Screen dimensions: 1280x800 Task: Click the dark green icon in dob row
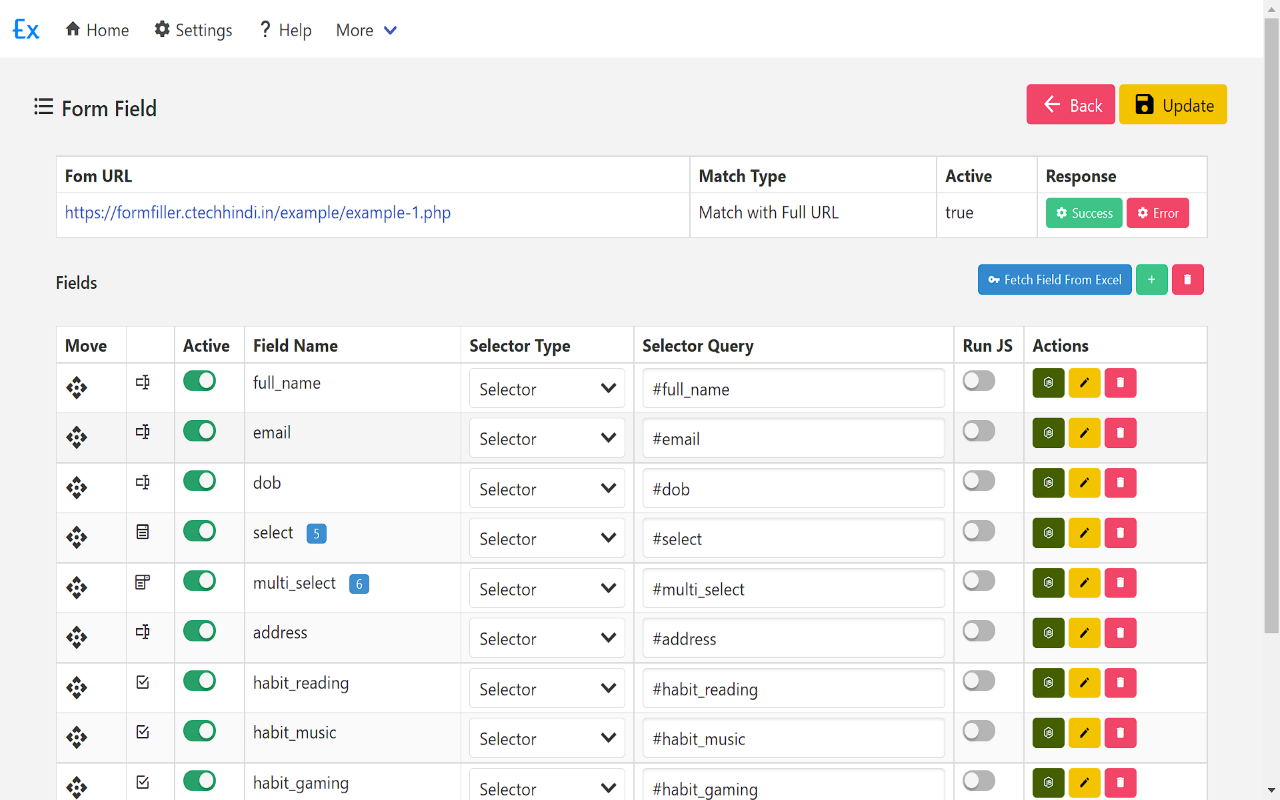(x=1048, y=483)
